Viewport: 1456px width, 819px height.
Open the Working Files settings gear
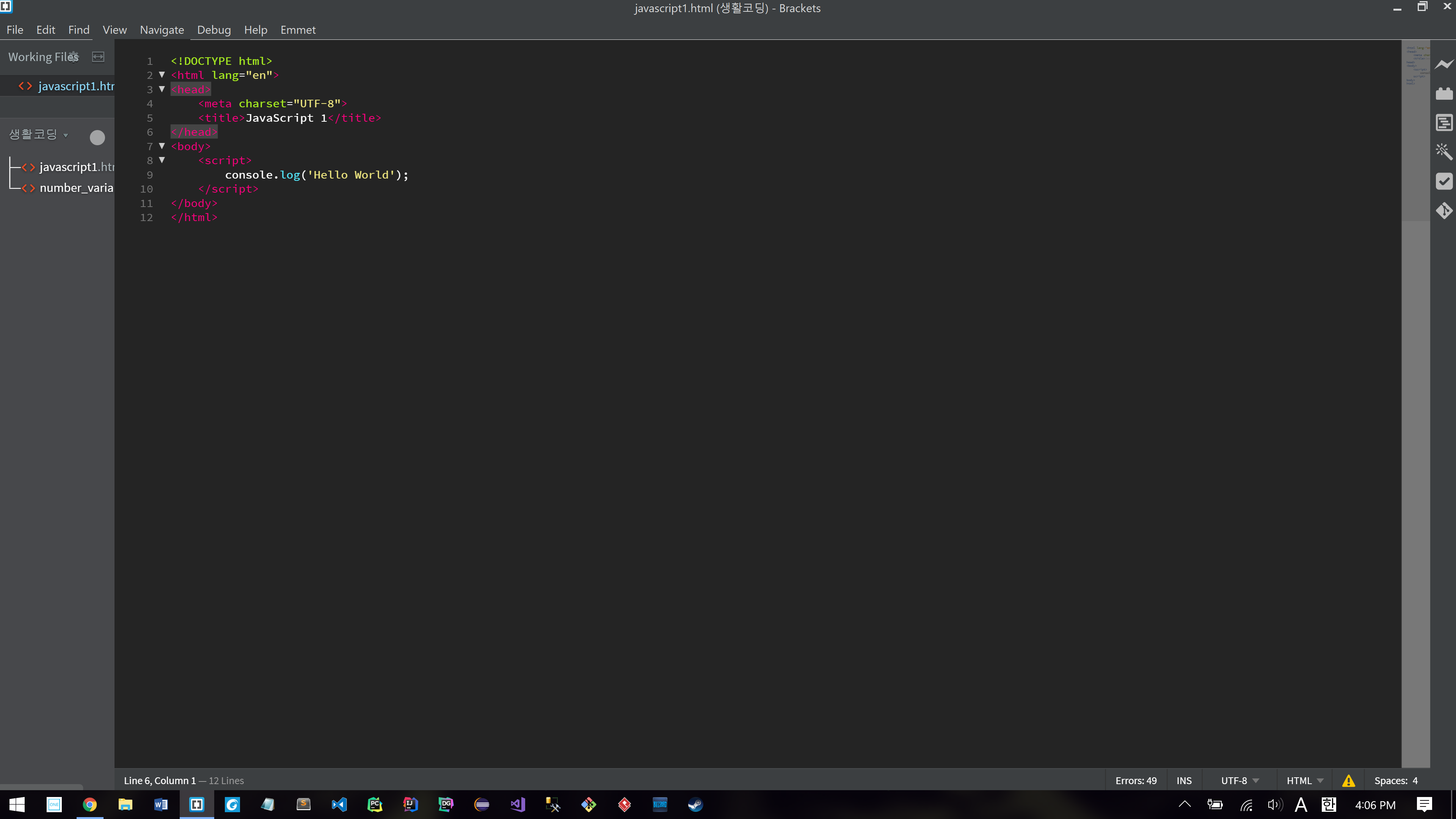73,56
